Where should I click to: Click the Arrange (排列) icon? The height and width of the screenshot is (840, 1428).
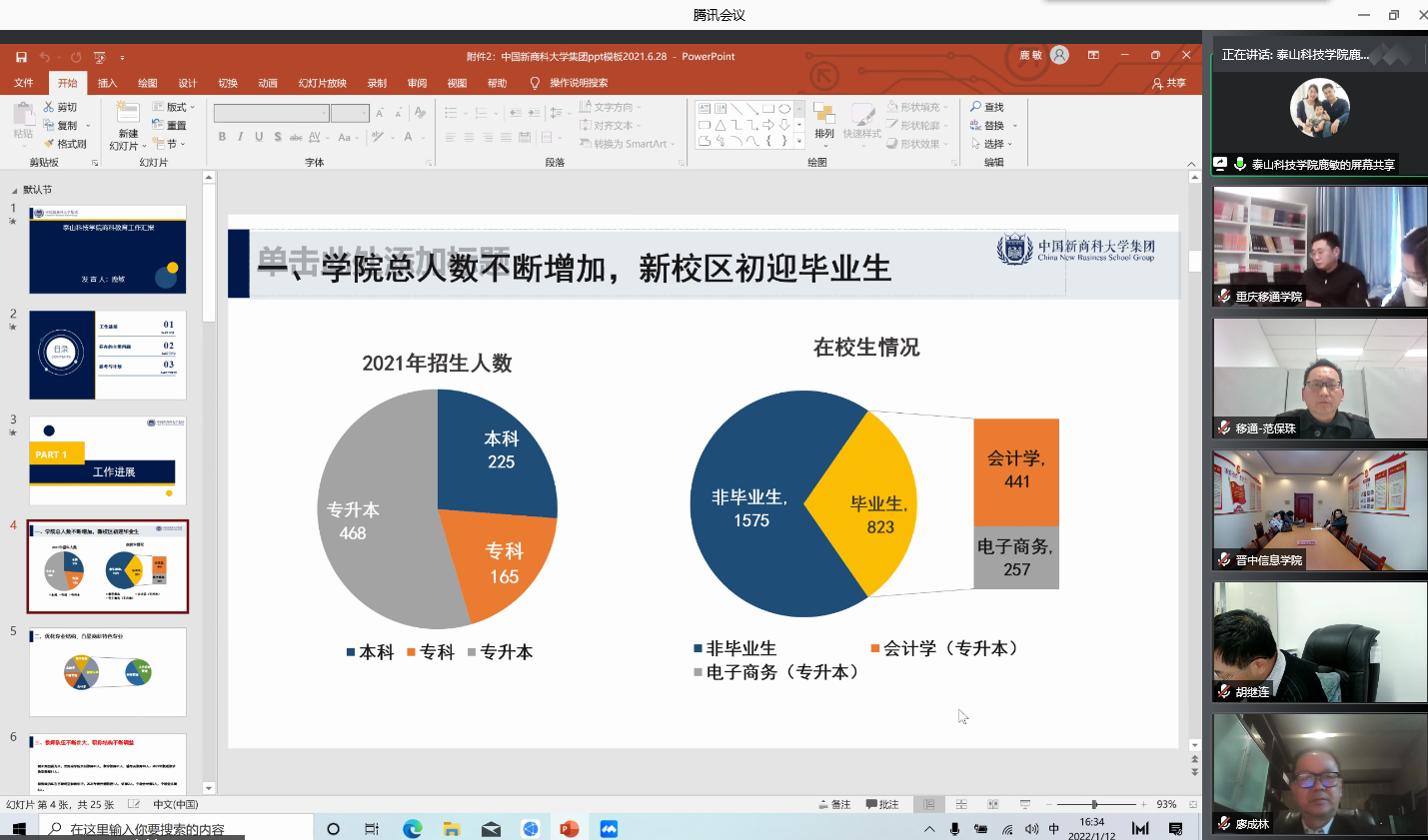click(x=823, y=114)
